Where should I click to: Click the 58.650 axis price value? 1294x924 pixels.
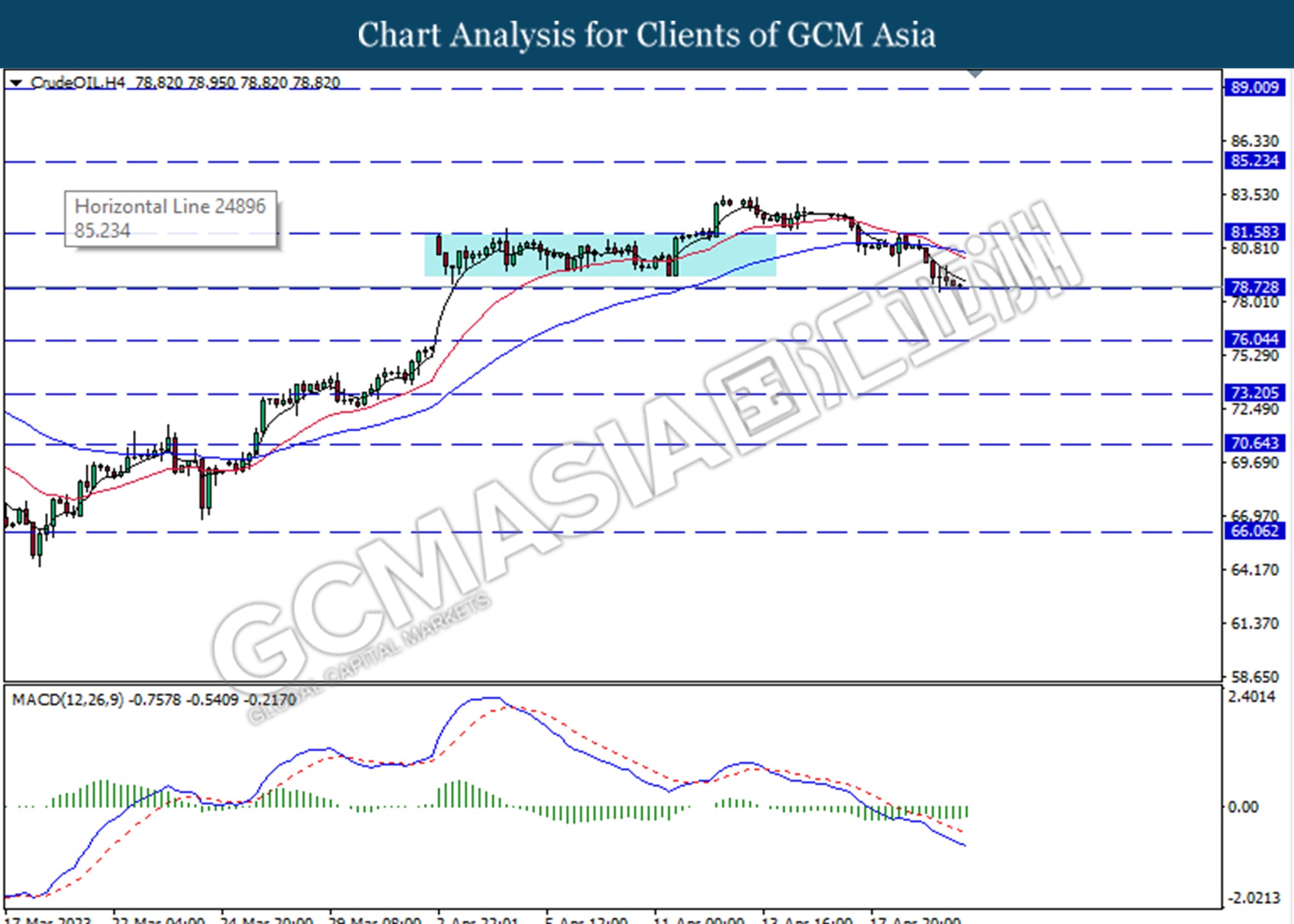click(1255, 677)
